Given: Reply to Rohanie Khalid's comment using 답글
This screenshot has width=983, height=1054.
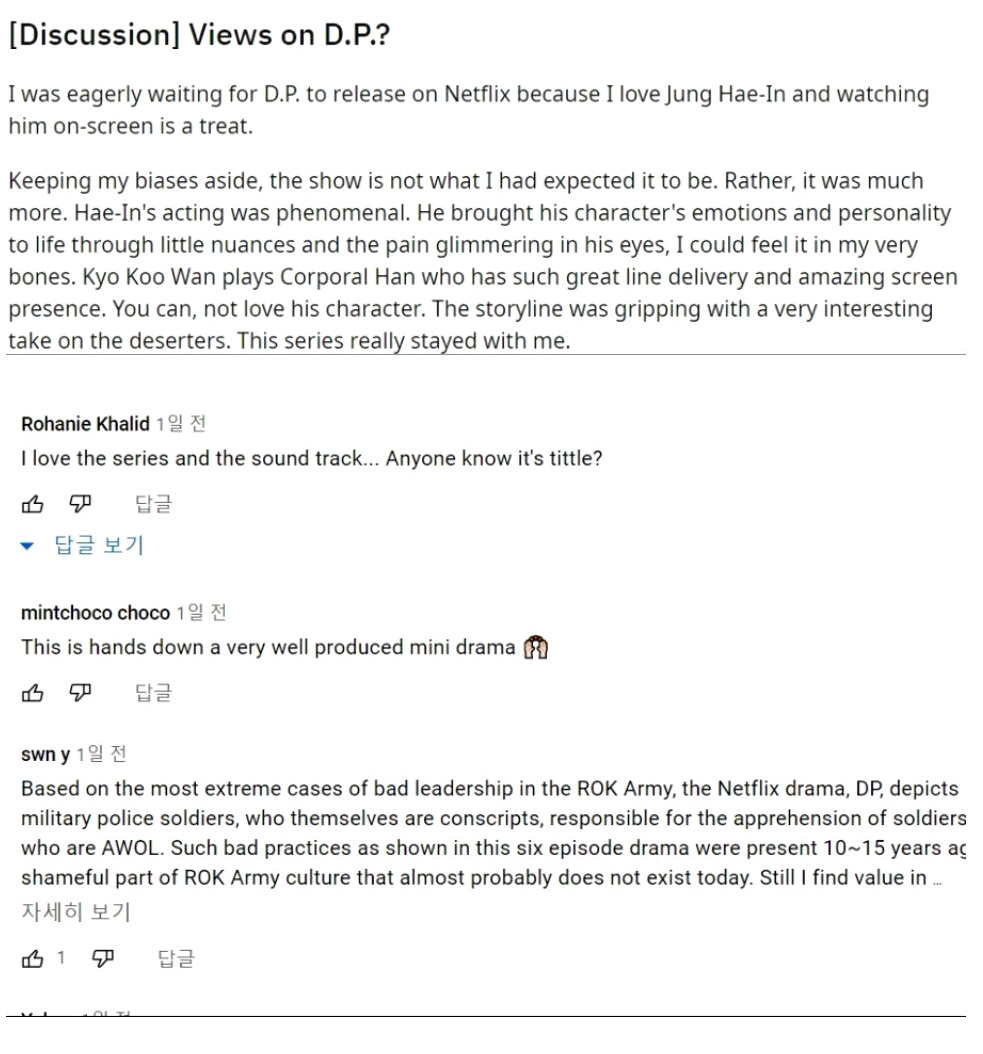Looking at the screenshot, I should pyautogui.click(x=153, y=506).
